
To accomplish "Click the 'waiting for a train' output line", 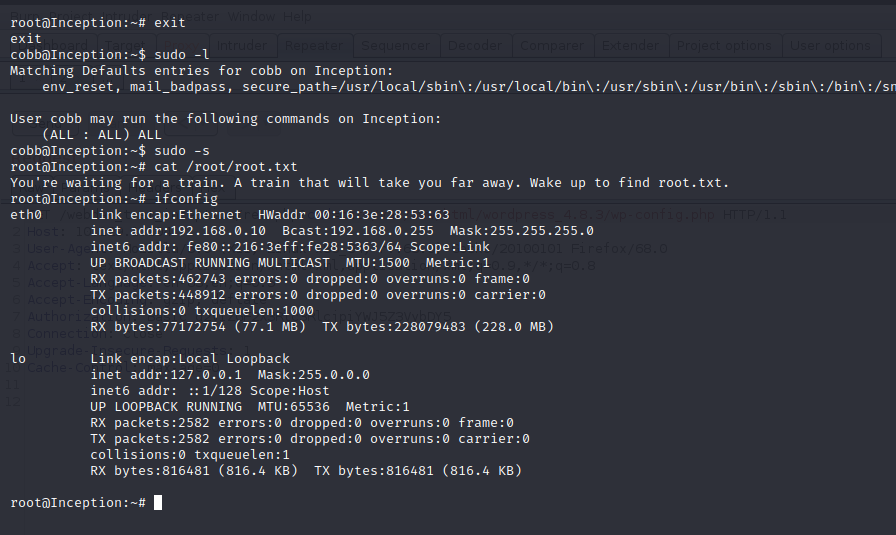I will click(x=370, y=183).
